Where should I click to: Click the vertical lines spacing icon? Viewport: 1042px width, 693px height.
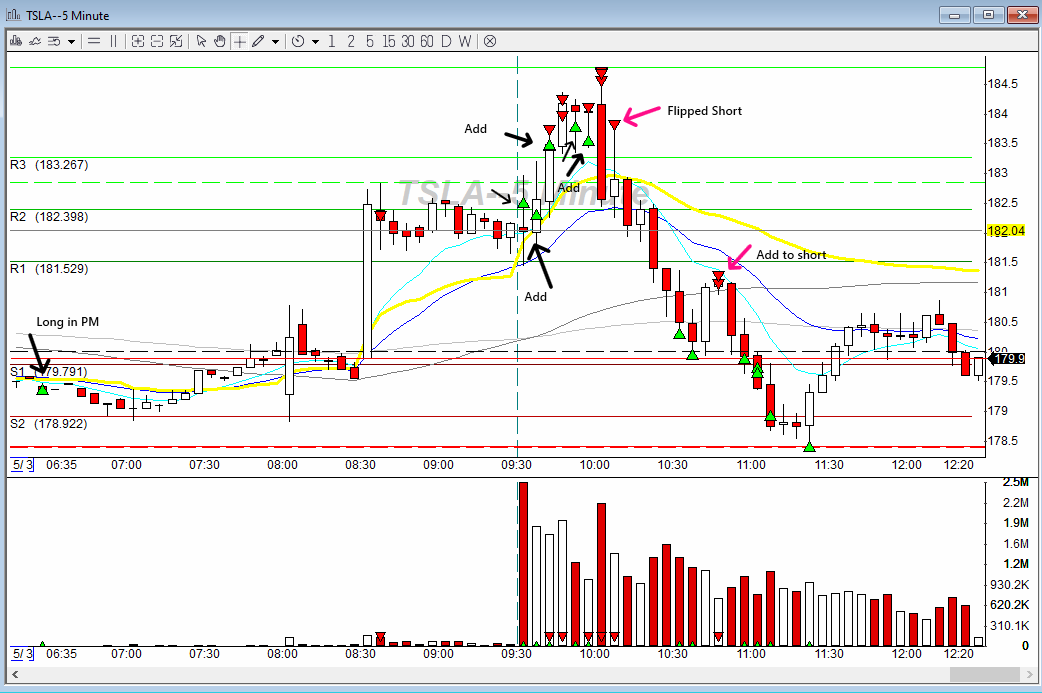(114, 41)
